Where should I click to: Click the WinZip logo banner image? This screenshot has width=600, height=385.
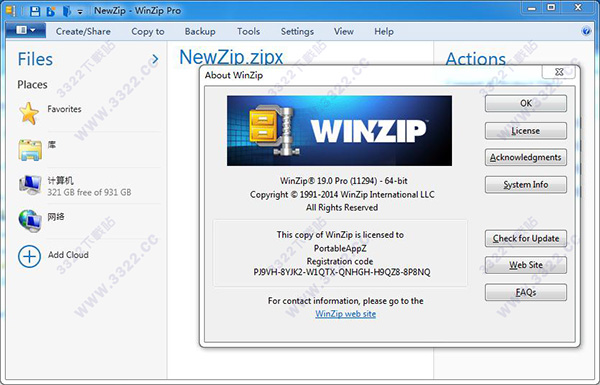[339, 131]
